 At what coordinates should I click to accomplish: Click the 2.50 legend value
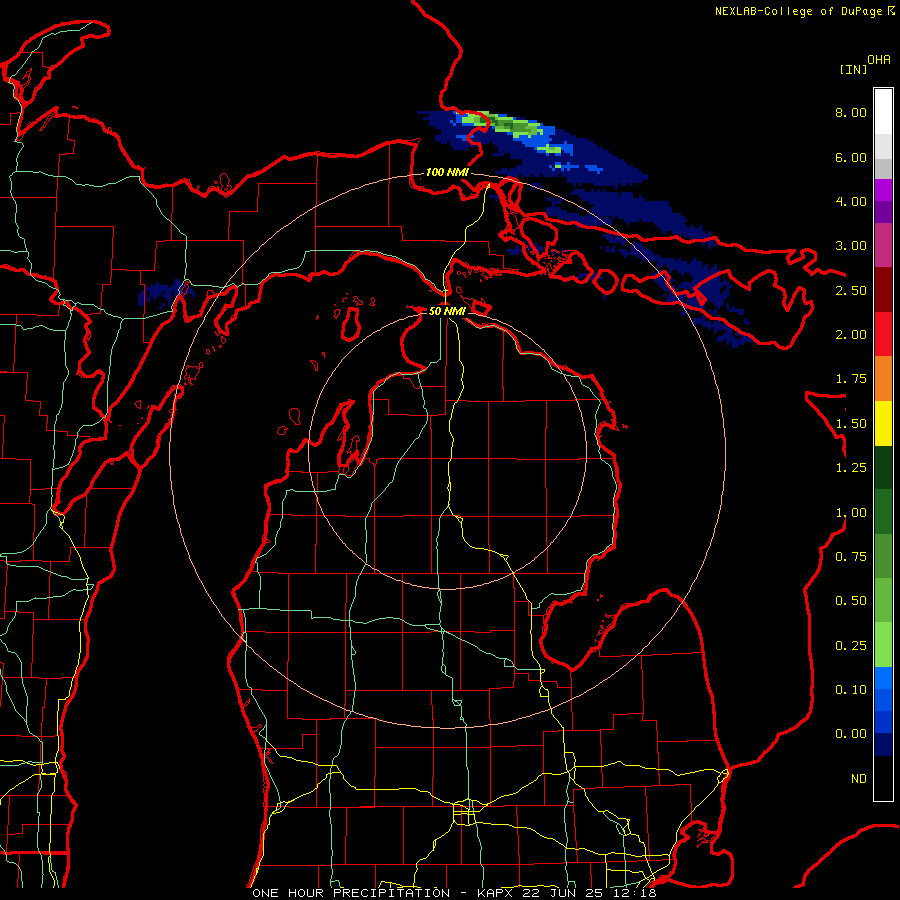[x=851, y=290]
